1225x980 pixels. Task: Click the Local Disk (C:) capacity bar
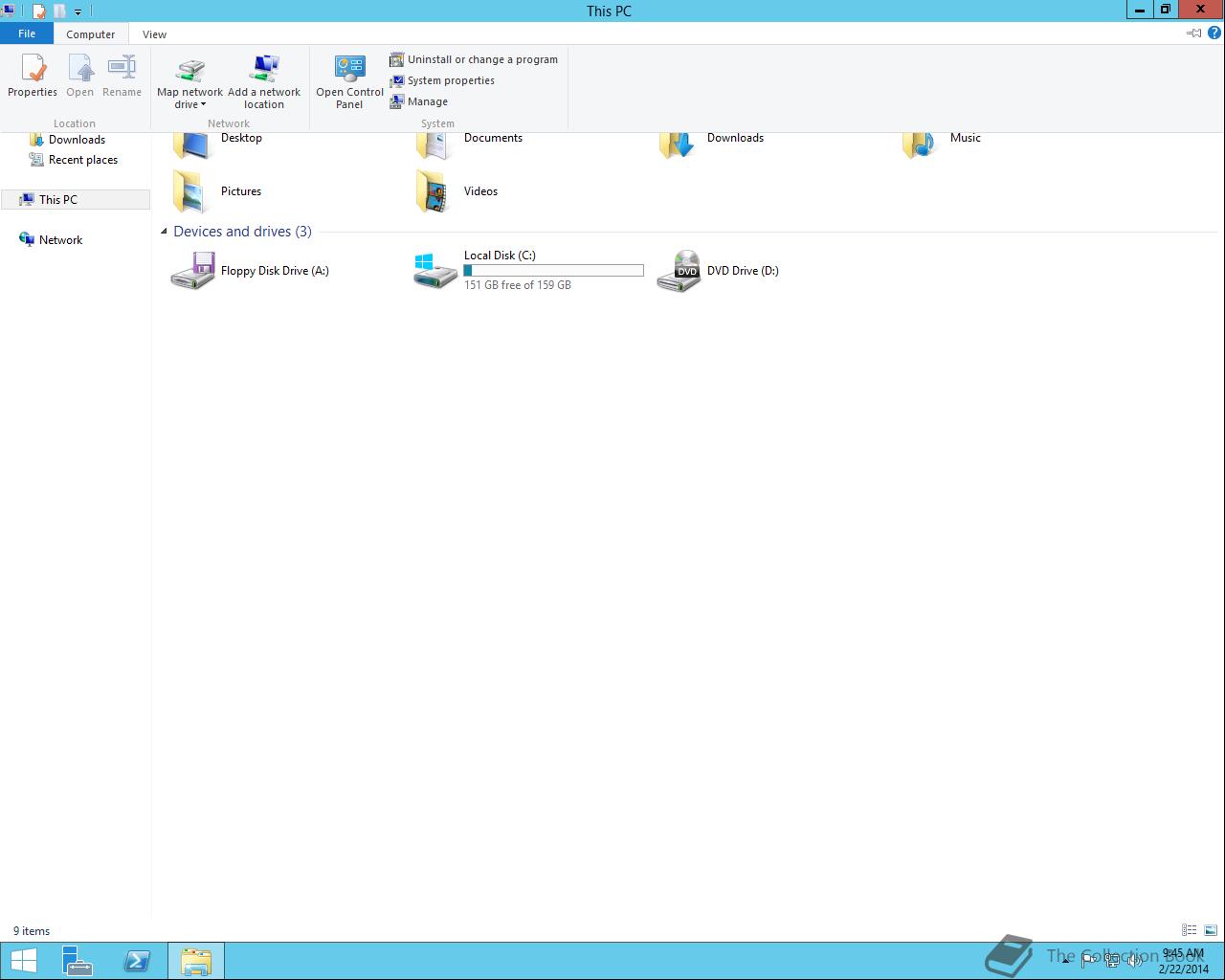pos(553,271)
